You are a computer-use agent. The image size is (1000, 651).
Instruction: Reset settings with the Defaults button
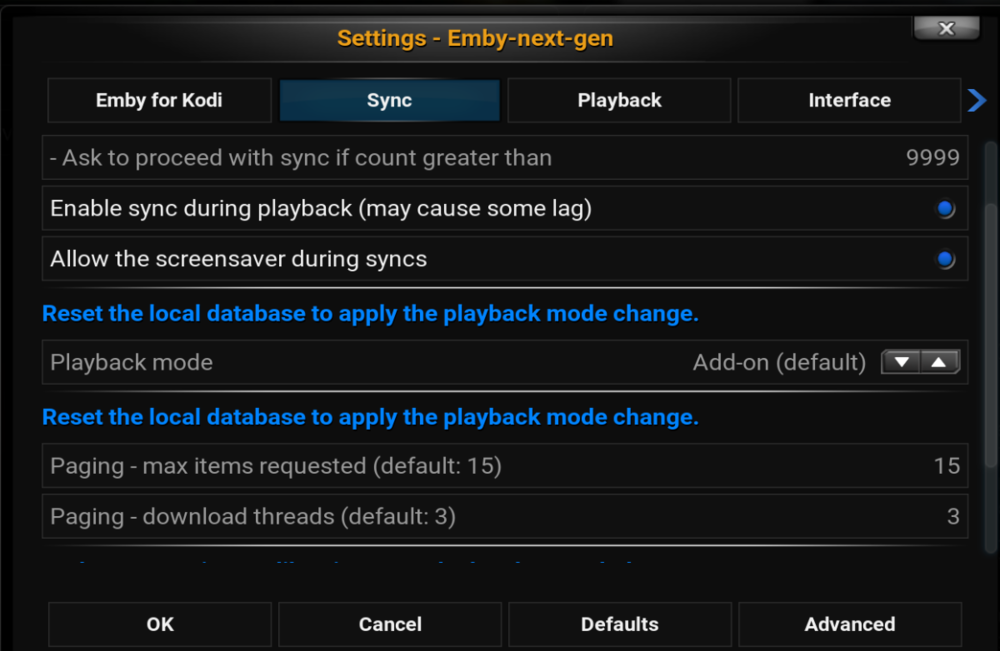tap(620, 624)
